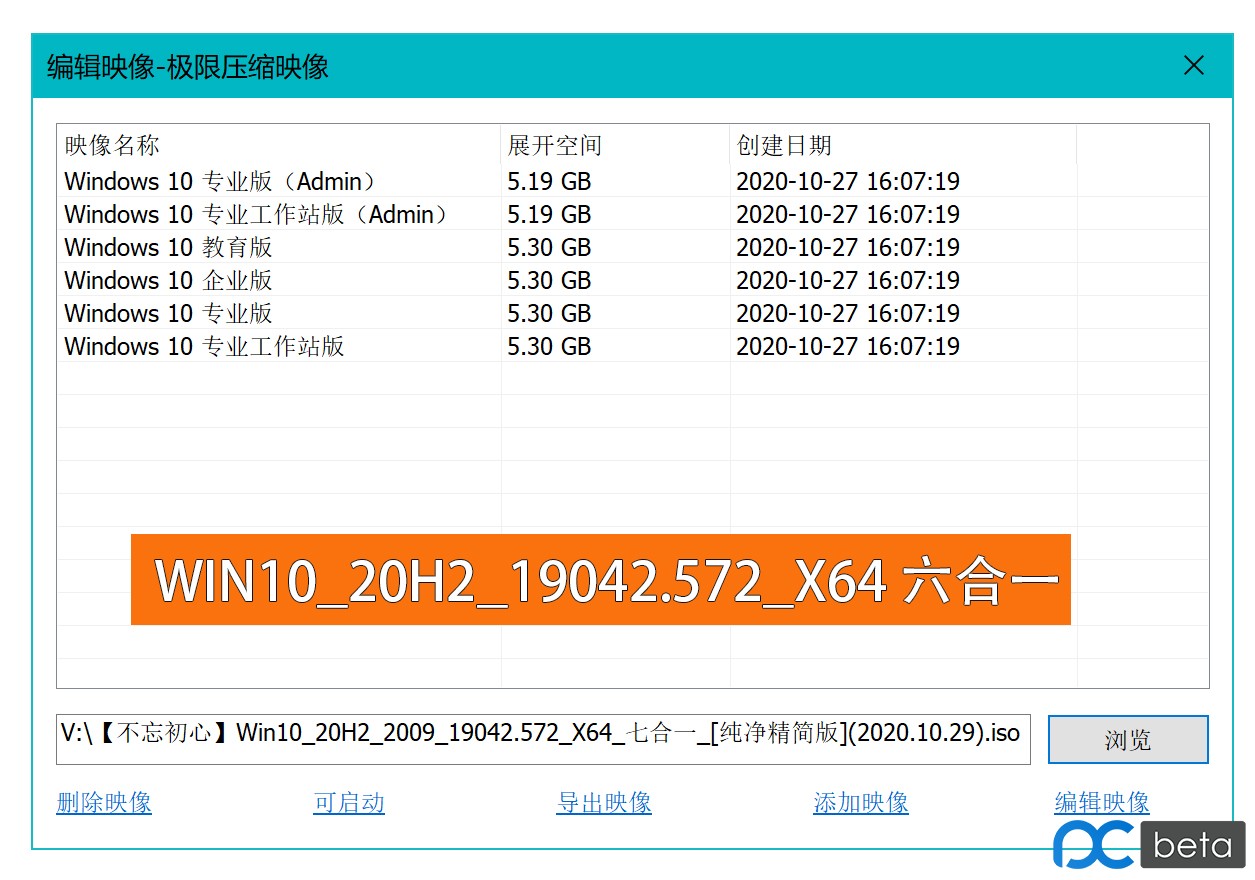Click the 浏览 browse button
The height and width of the screenshot is (880, 1255).
coord(1128,740)
